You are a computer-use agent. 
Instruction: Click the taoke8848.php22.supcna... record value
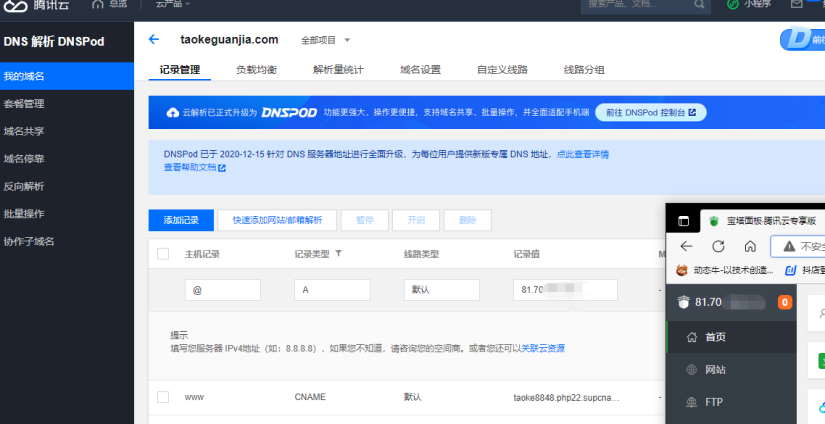(566, 398)
